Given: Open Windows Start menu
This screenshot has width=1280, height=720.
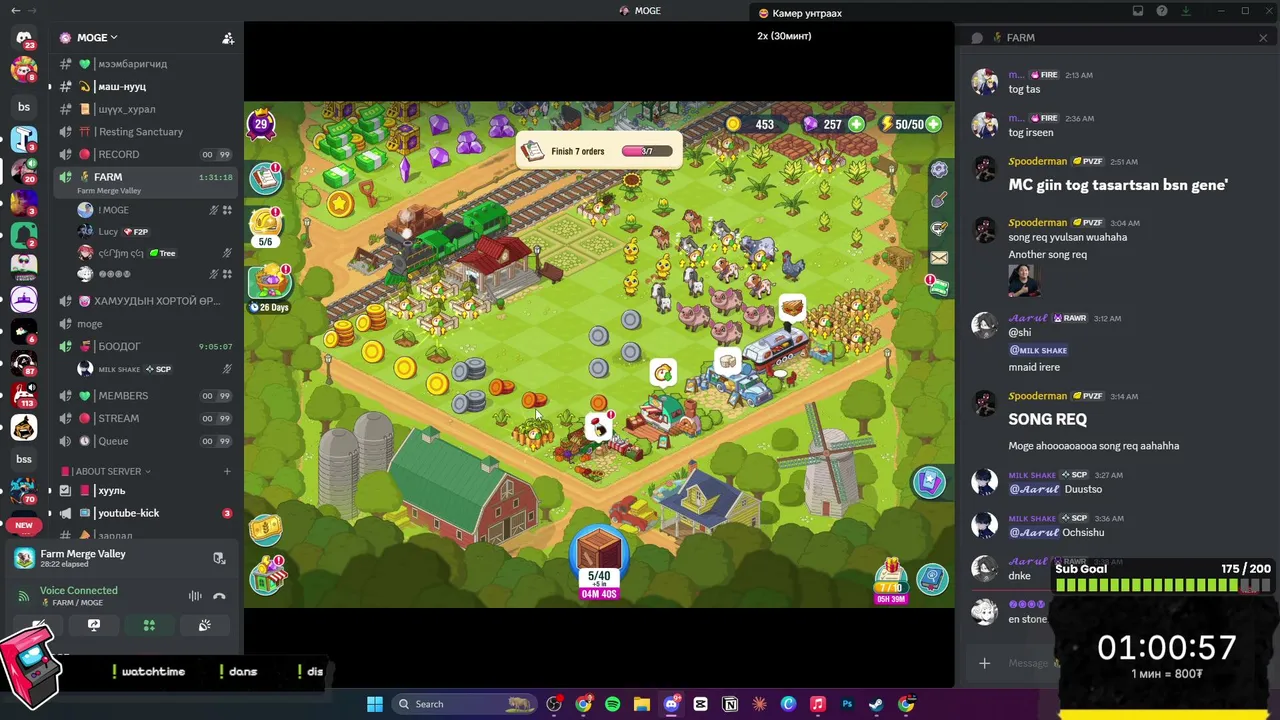Looking at the screenshot, I should pyautogui.click(x=375, y=704).
